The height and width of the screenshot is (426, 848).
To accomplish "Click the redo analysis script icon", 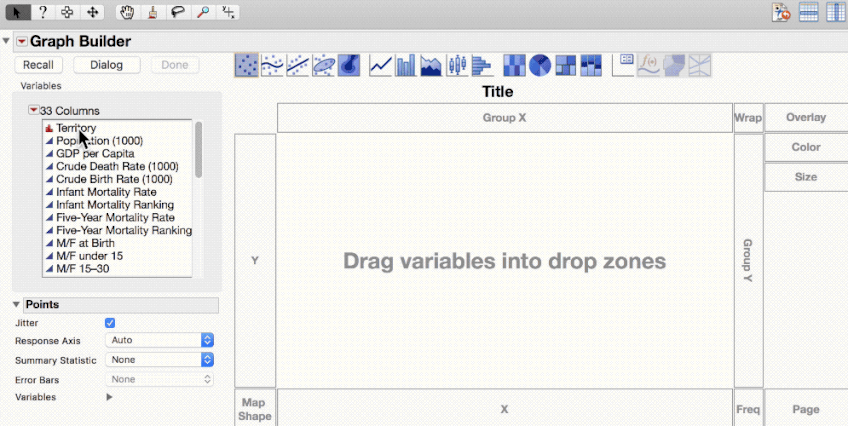I will [x=781, y=12].
